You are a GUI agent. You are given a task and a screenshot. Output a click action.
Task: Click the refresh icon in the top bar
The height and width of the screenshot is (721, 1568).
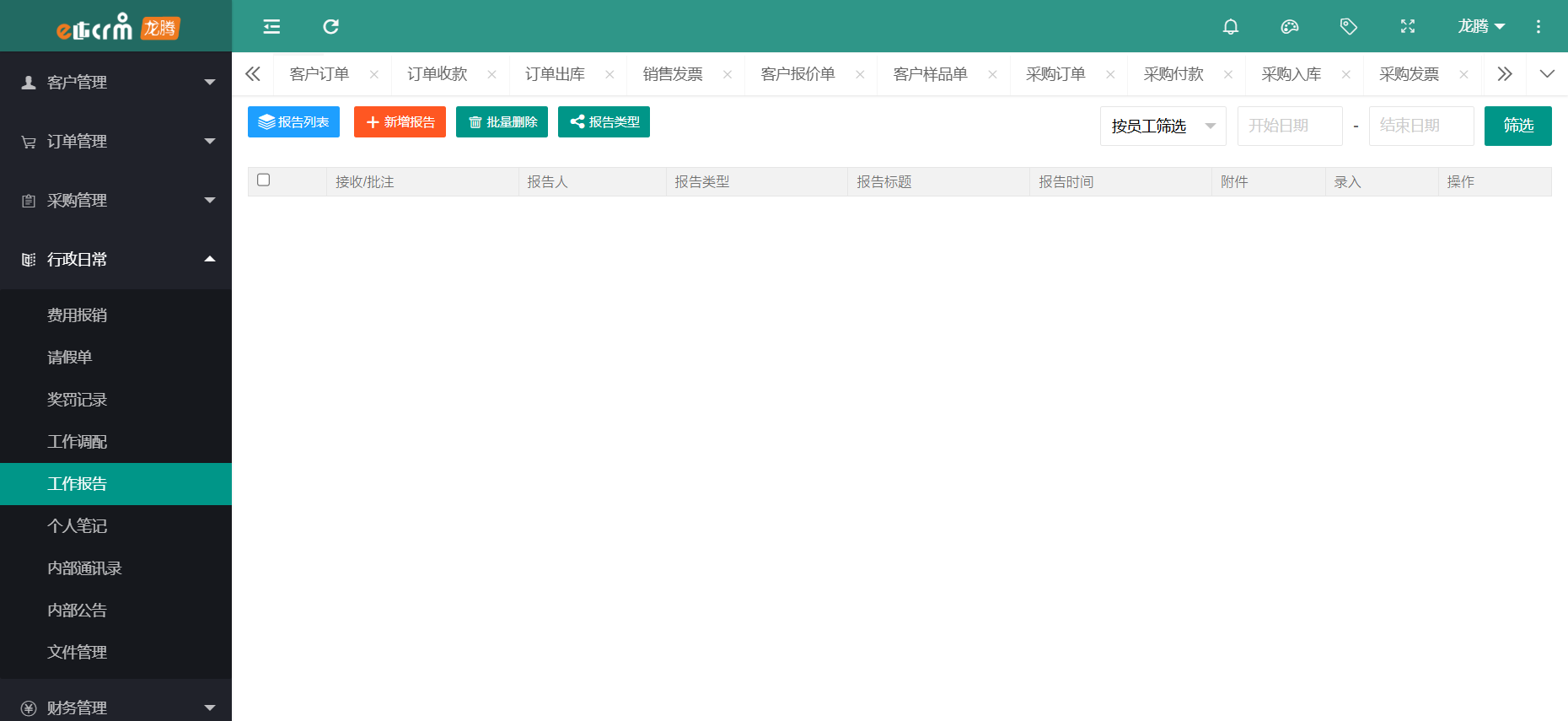coord(330,27)
